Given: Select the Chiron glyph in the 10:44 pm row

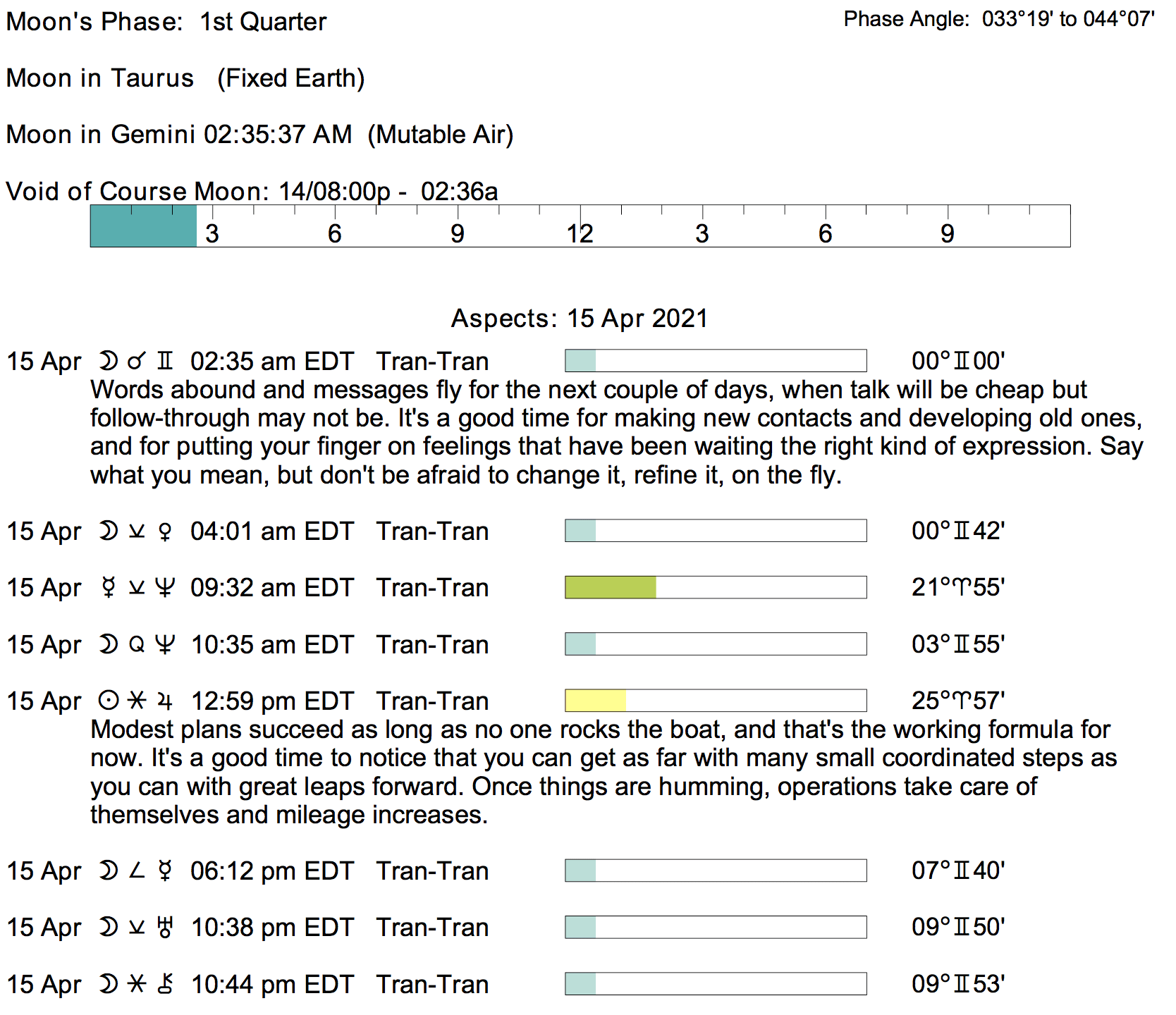Looking at the screenshot, I should point(165,985).
